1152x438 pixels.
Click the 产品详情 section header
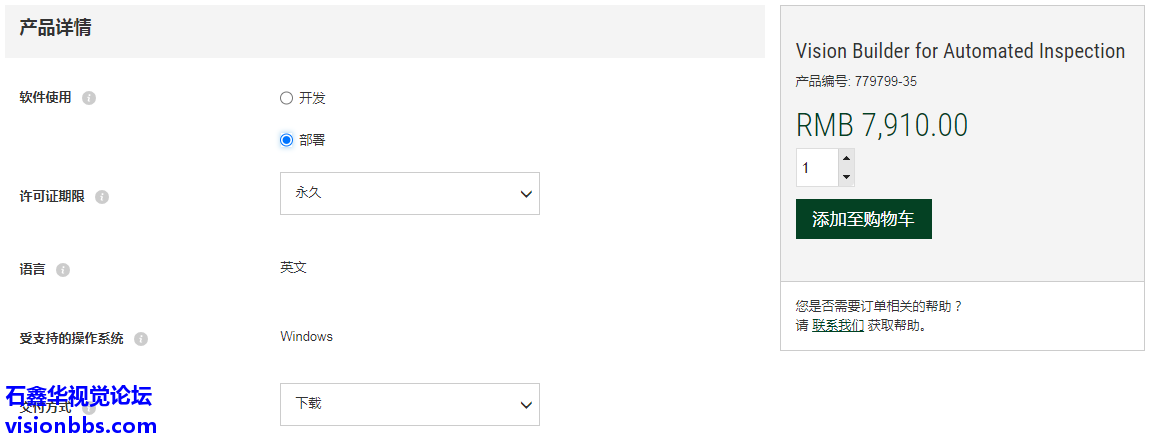point(56,28)
